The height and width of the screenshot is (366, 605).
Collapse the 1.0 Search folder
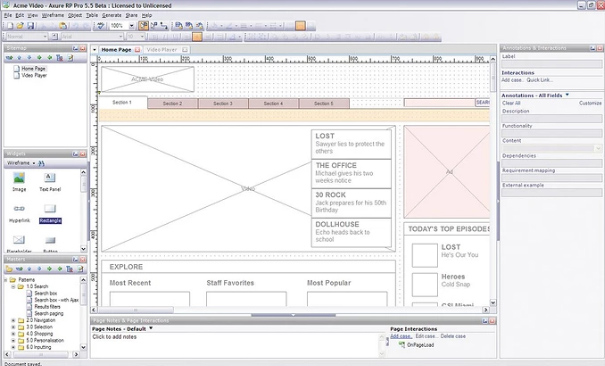point(13,287)
